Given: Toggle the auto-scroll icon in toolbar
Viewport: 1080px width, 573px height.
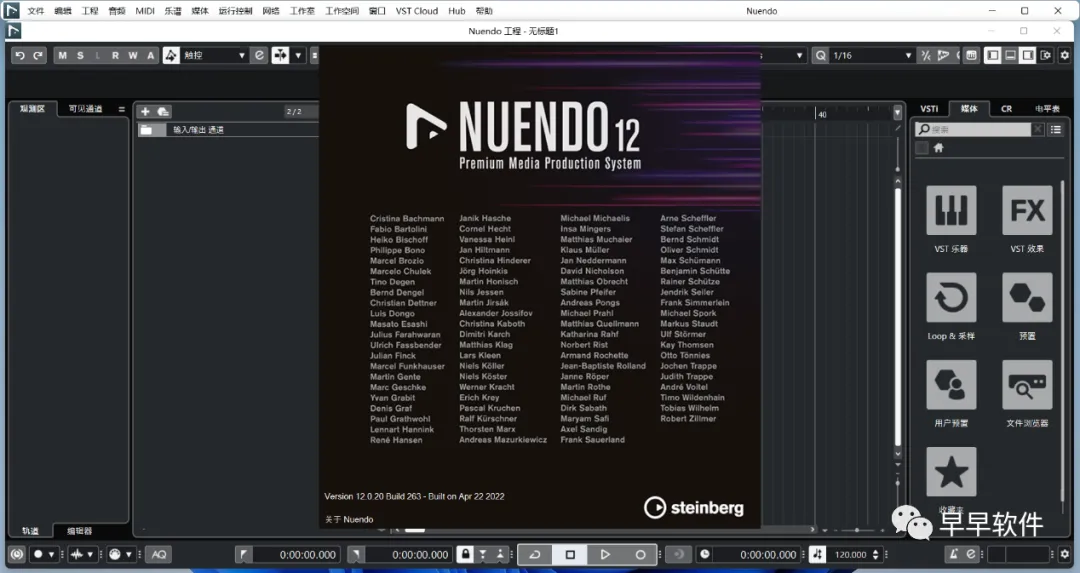Looking at the screenshot, I should tap(280, 55).
